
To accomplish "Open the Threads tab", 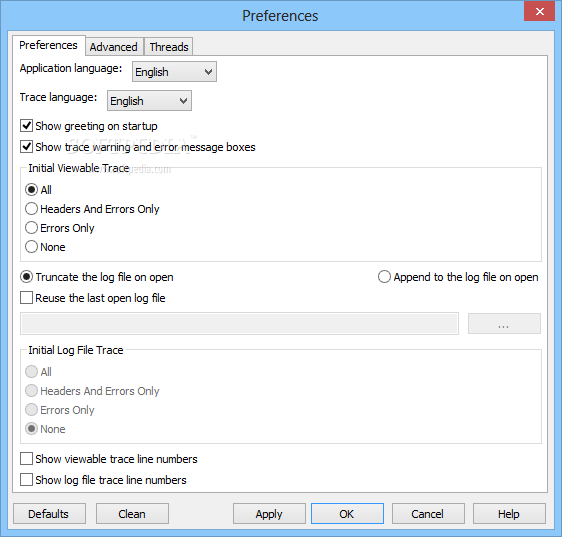I will [x=168, y=47].
